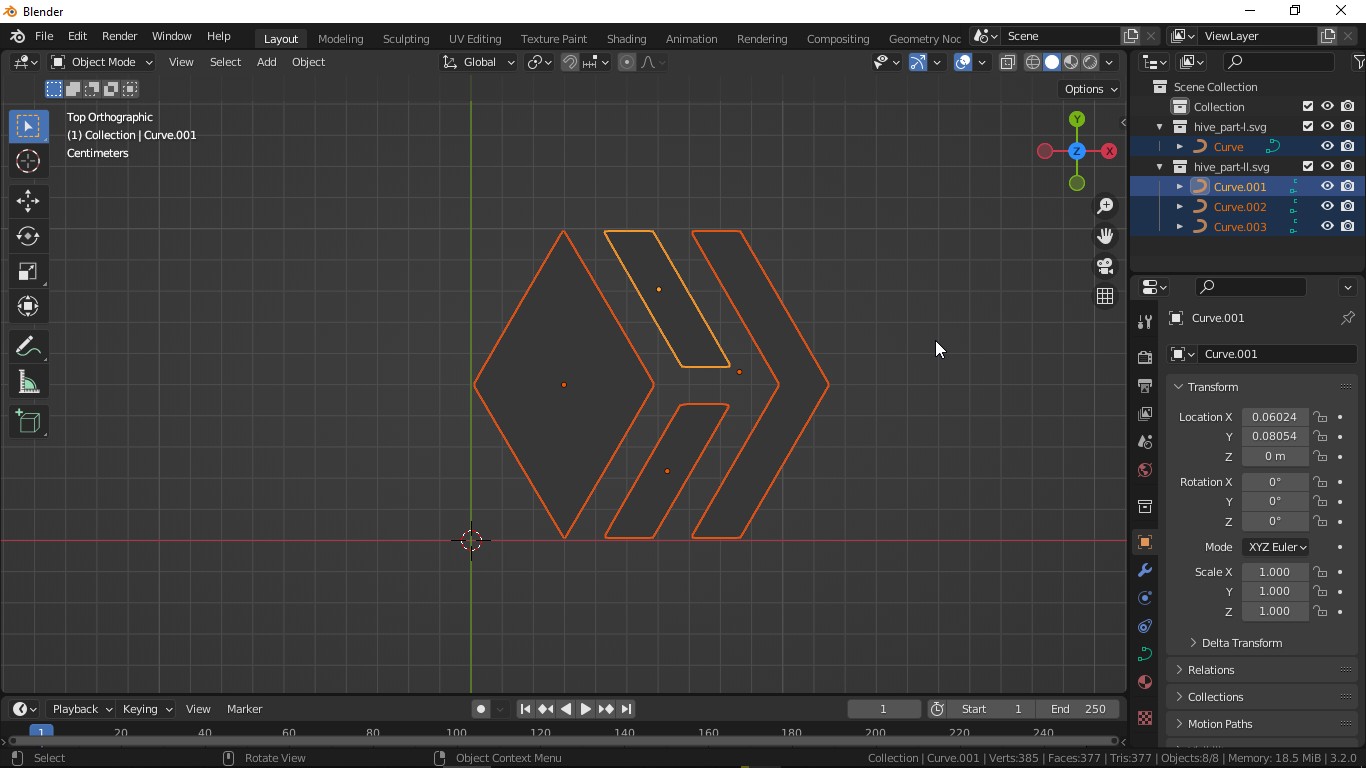The height and width of the screenshot is (768, 1366).
Task: Click the pan hand viewport icon
Action: click(1105, 236)
